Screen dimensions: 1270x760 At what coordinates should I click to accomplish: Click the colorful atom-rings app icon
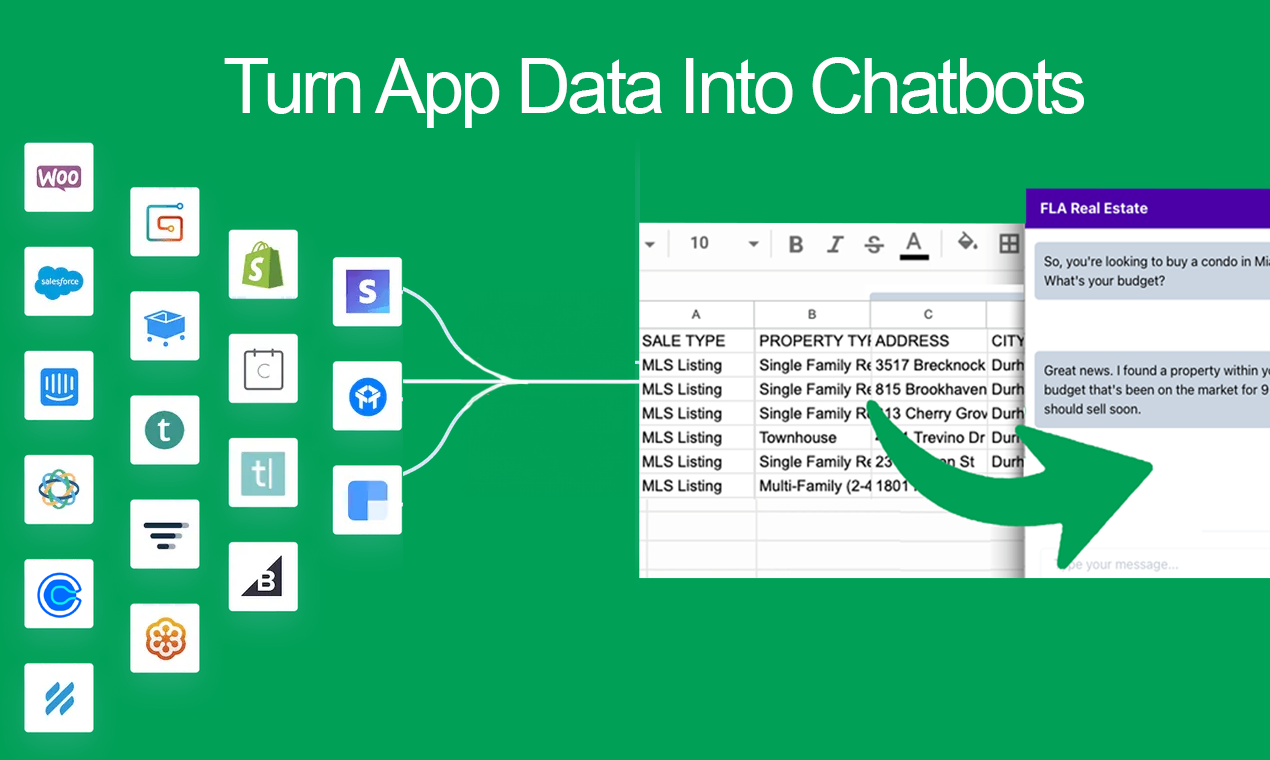tap(59, 489)
